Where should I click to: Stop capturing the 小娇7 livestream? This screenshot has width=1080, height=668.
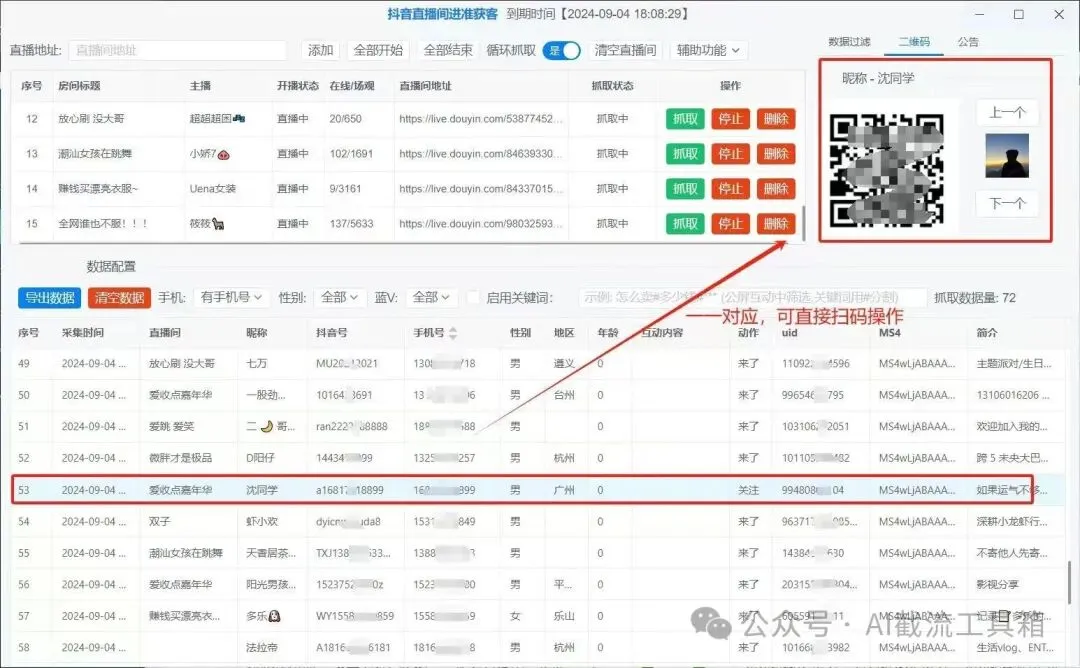pos(731,153)
